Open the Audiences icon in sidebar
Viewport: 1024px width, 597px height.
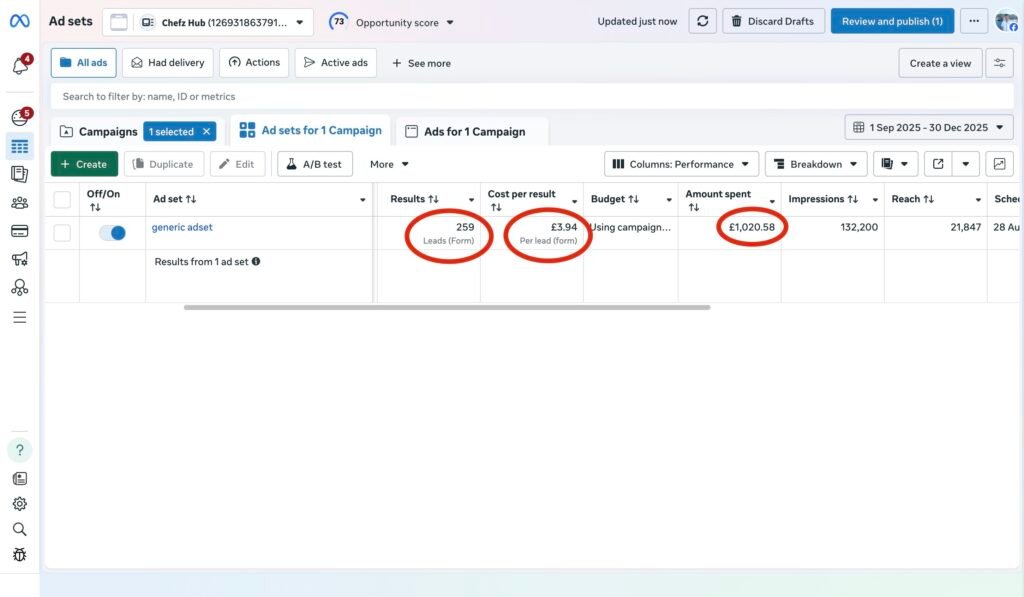tap(19, 203)
